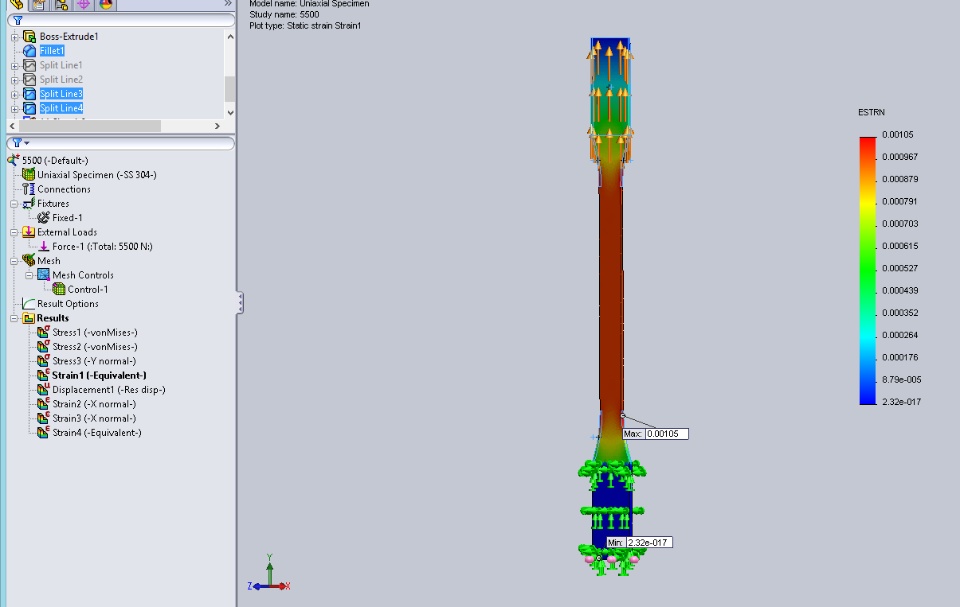Open the ConfigurationManager tab
Screen dimensions: 960x607
(61, 4)
